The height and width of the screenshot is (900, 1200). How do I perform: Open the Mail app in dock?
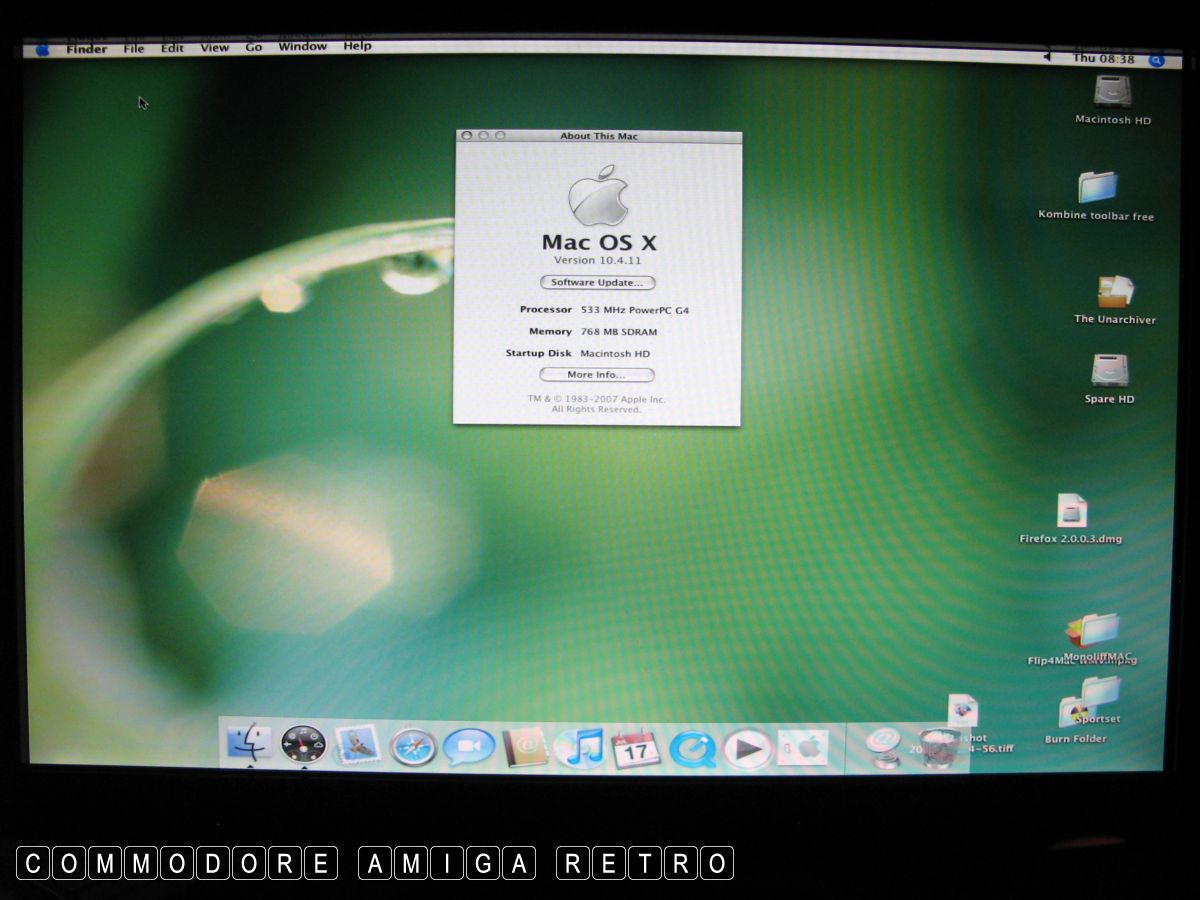(357, 745)
